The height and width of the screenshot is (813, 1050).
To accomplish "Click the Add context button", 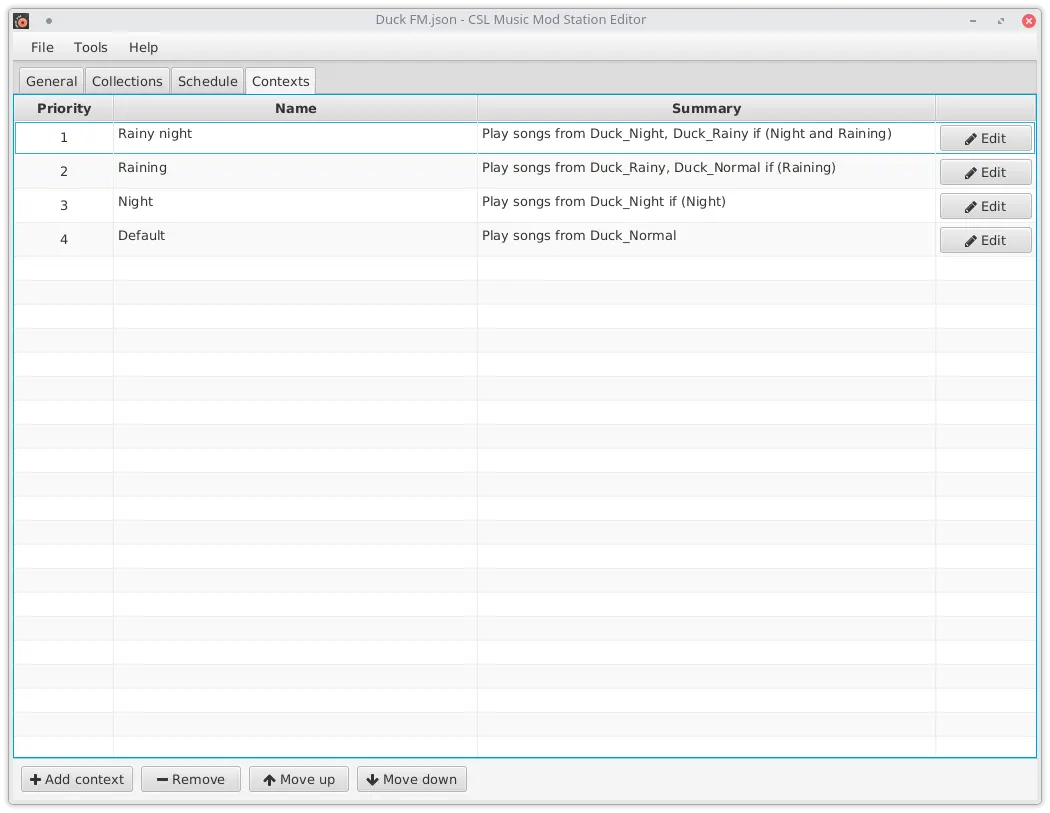I will [77, 780].
